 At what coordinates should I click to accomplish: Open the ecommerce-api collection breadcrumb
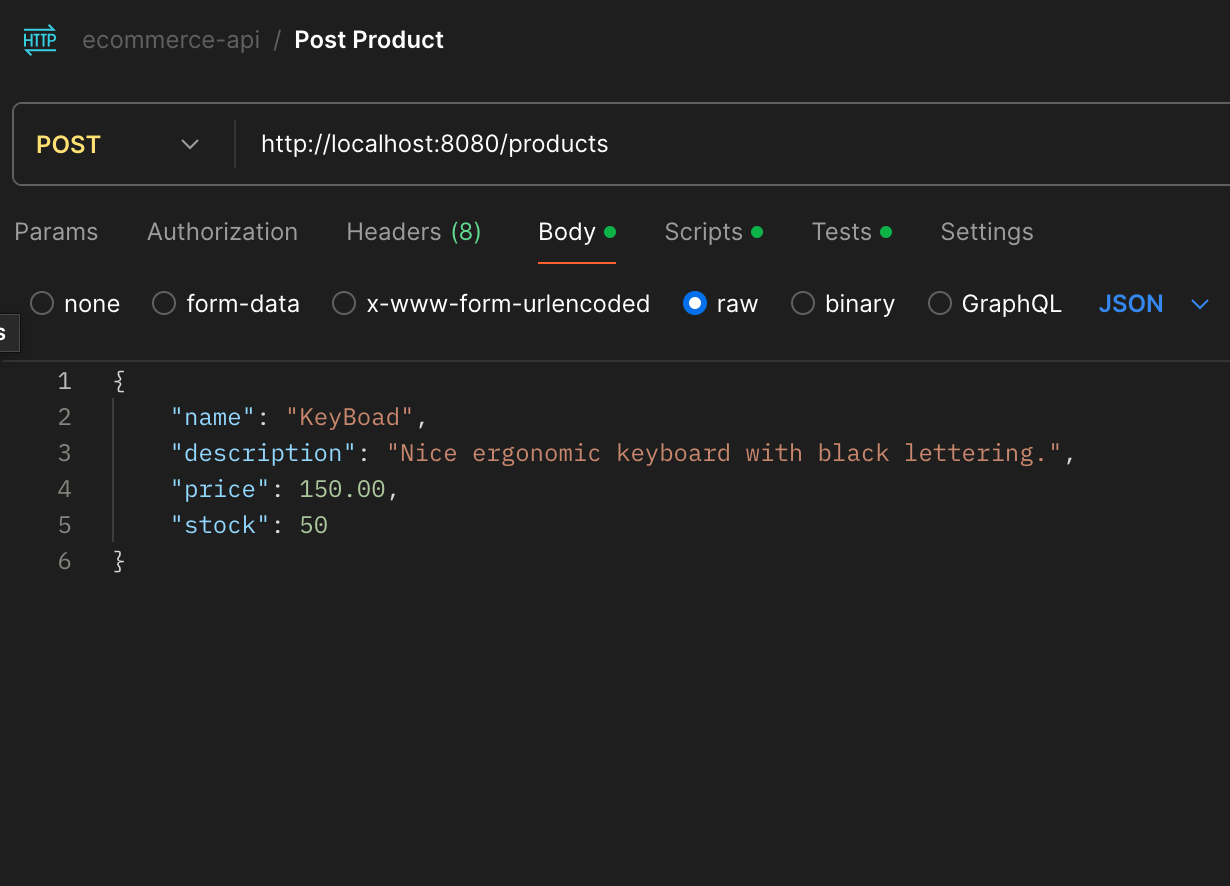[x=171, y=40]
